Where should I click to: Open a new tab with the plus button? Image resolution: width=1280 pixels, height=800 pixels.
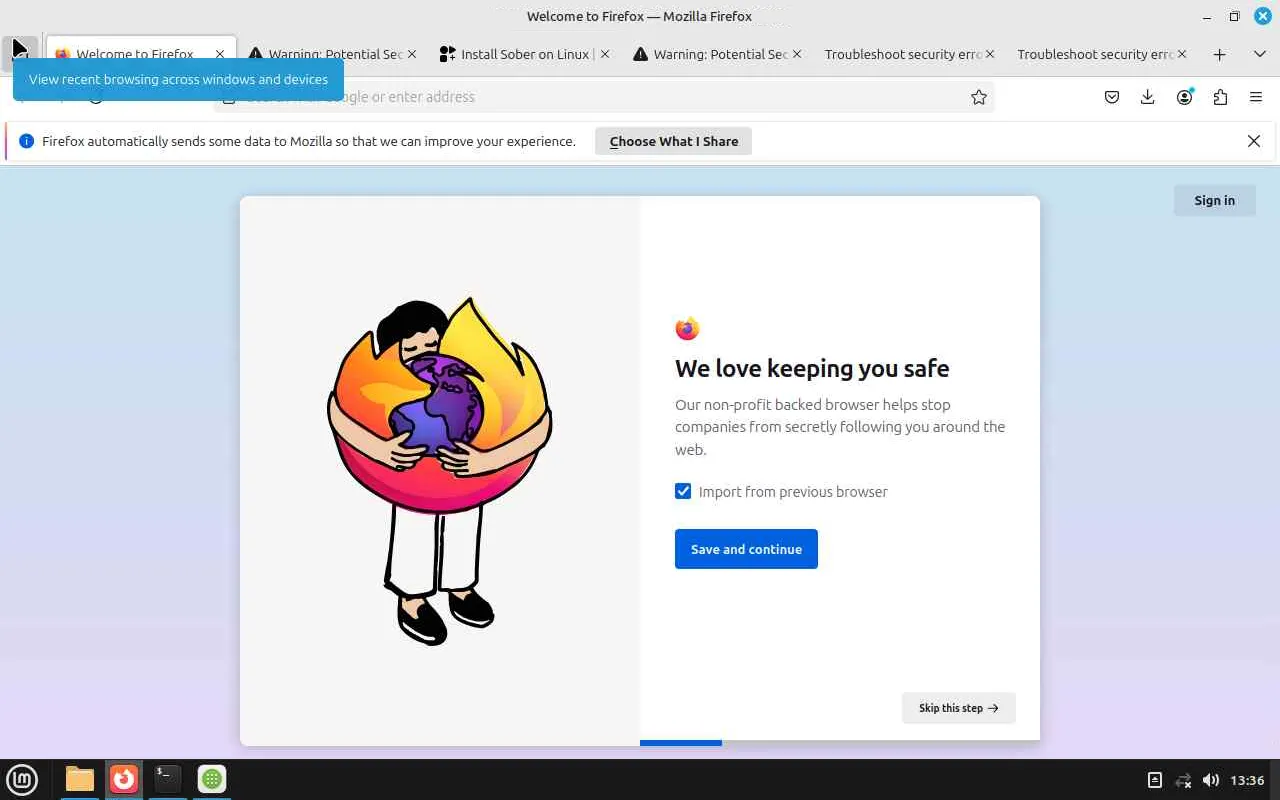(1219, 54)
